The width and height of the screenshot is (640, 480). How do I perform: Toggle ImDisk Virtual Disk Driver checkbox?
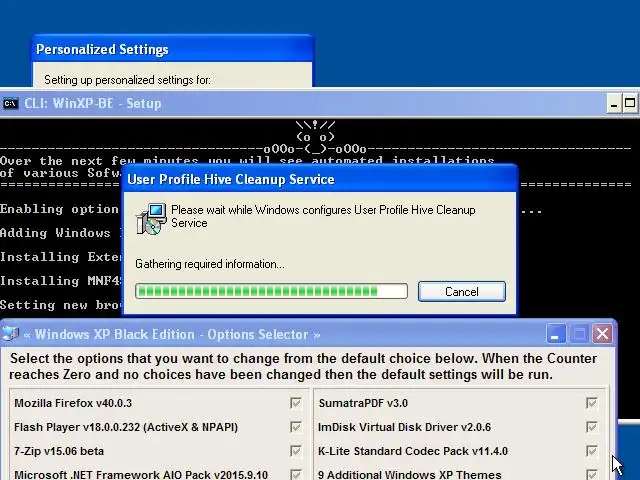click(591, 427)
